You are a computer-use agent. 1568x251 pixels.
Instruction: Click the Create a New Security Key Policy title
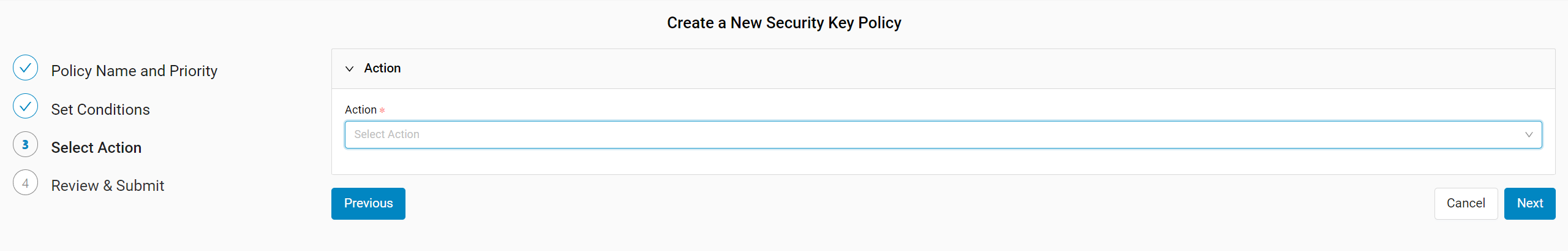click(x=784, y=23)
